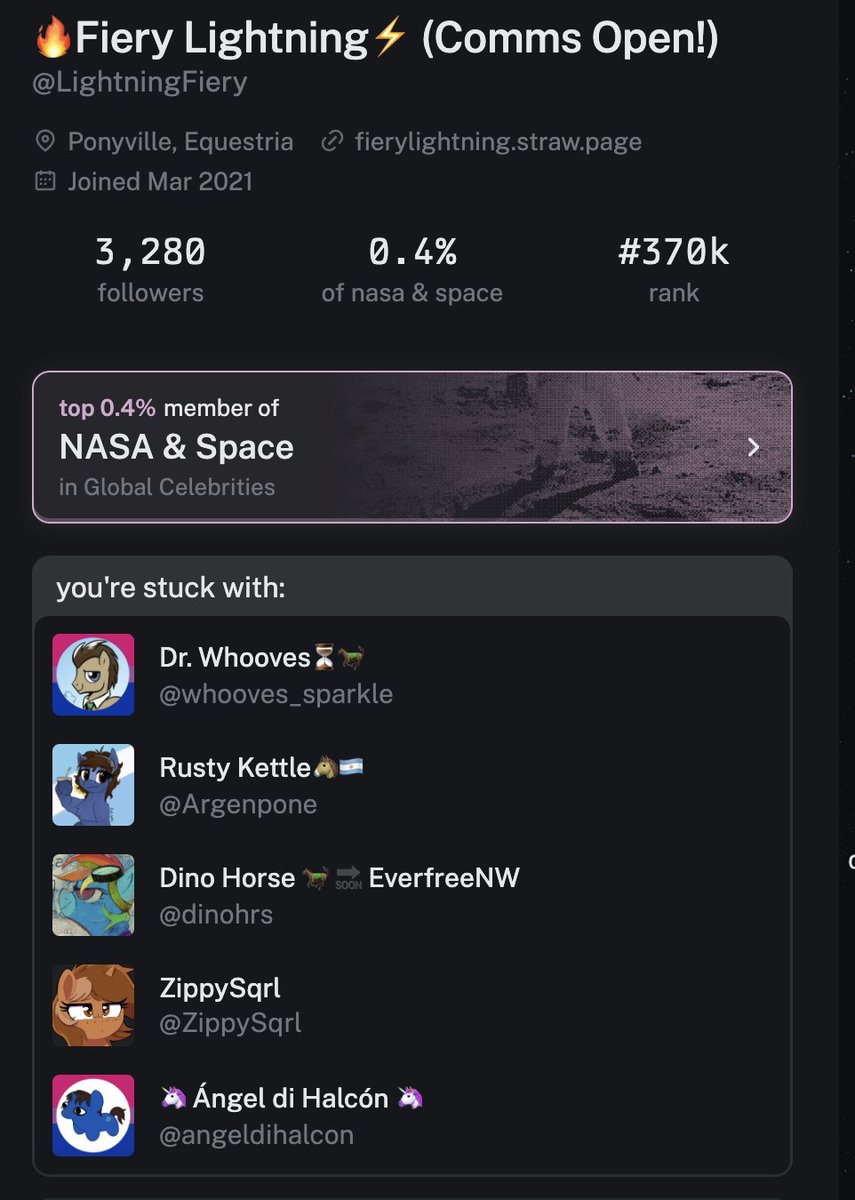This screenshot has height=1200, width=855.
Task: Click Ángel di Halcón's avatar
Action: click(x=93, y=1115)
